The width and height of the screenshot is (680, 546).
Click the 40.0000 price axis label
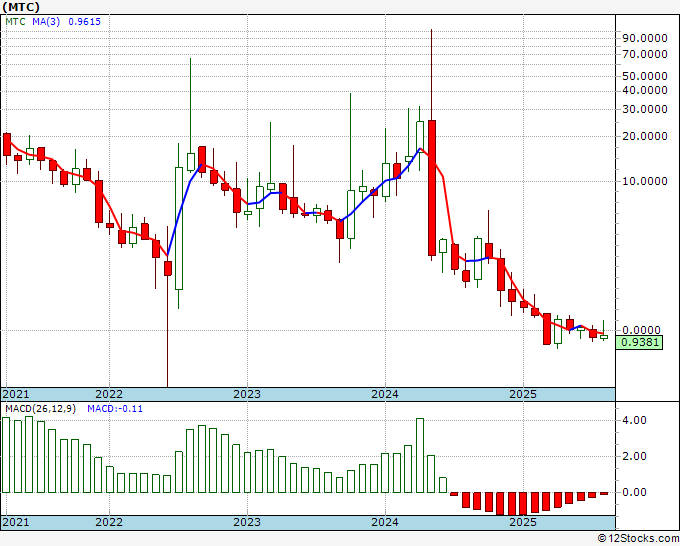point(645,90)
